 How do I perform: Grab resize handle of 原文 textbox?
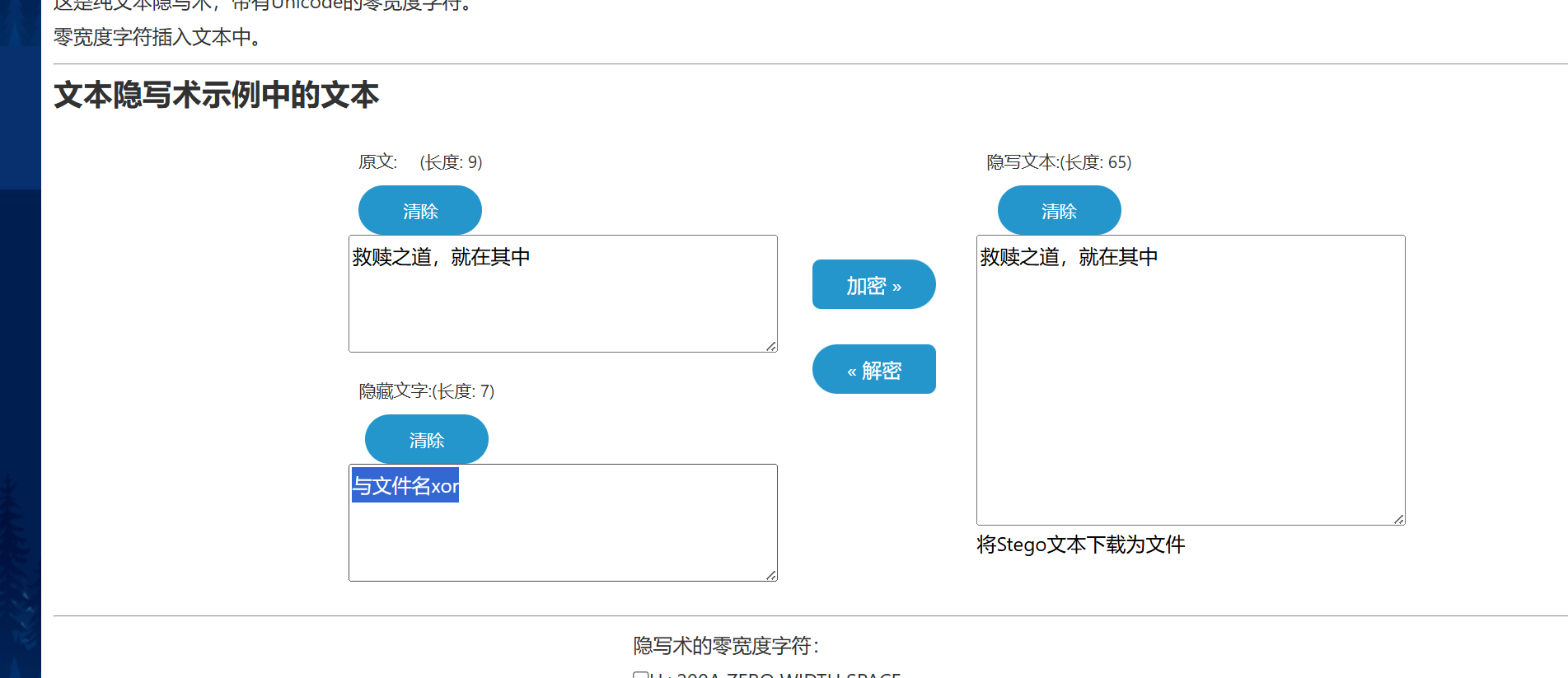click(x=771, y=346)
